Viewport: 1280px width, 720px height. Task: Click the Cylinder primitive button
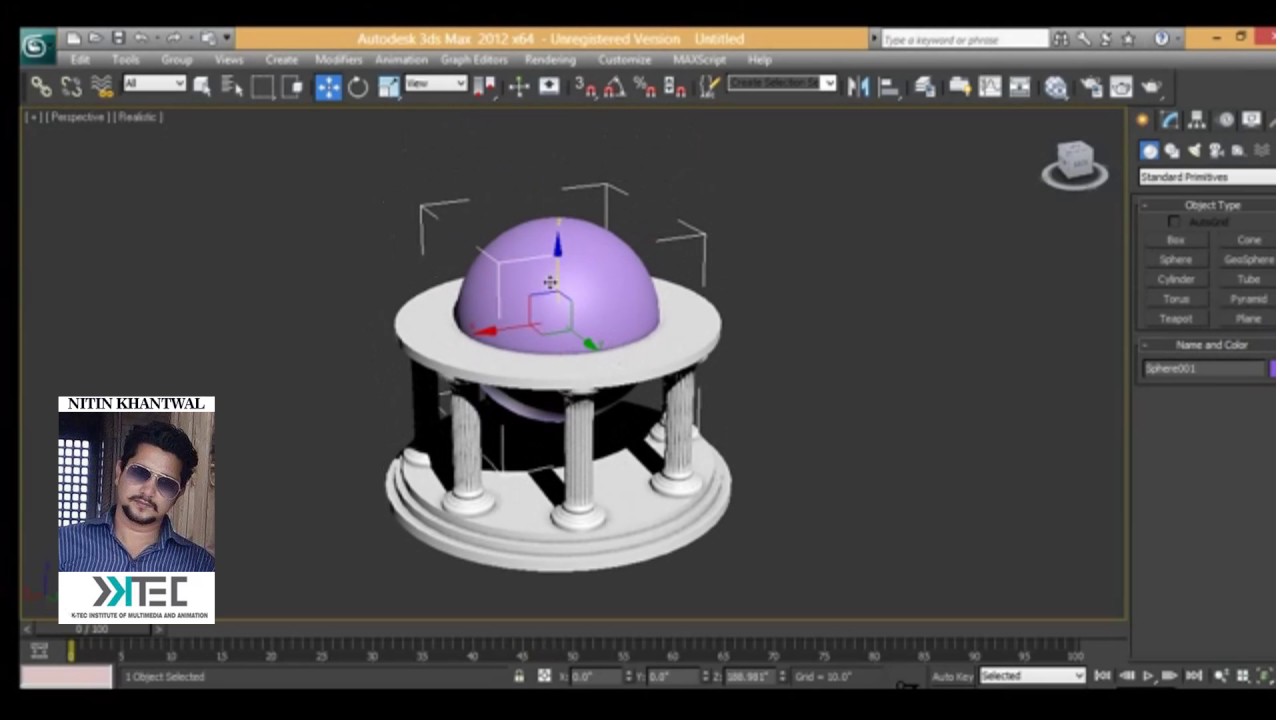pyautogui.click(x=1175, y=280)
